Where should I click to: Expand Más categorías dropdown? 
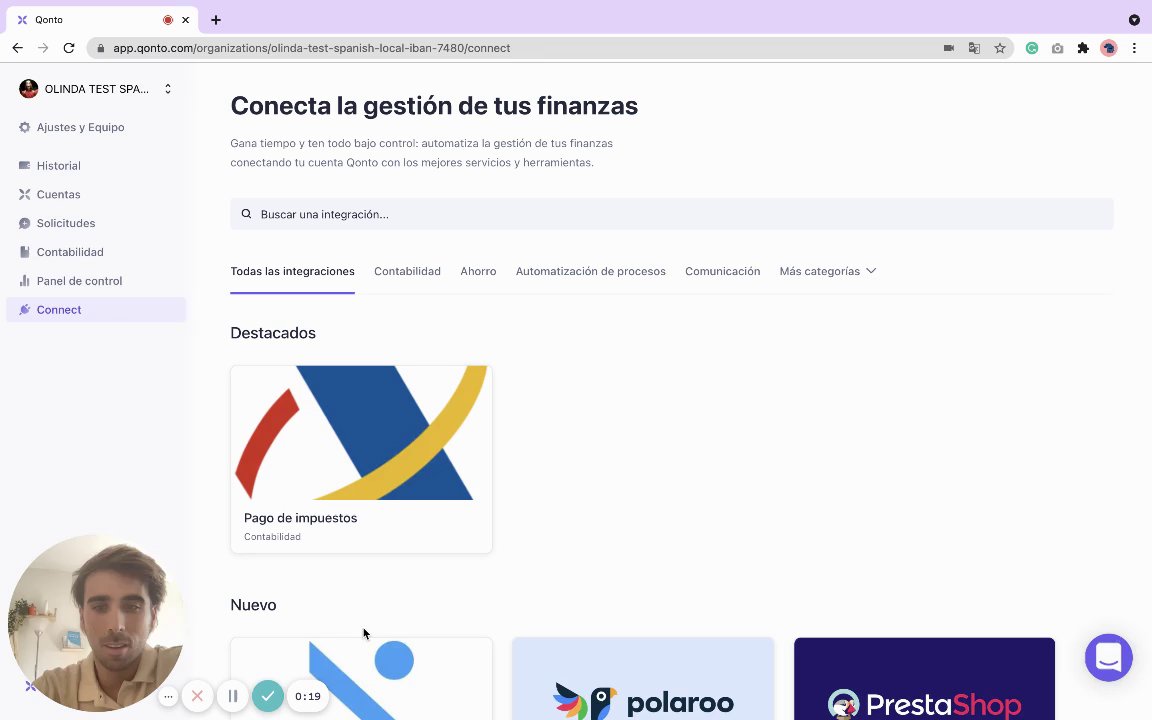[828, 271]
